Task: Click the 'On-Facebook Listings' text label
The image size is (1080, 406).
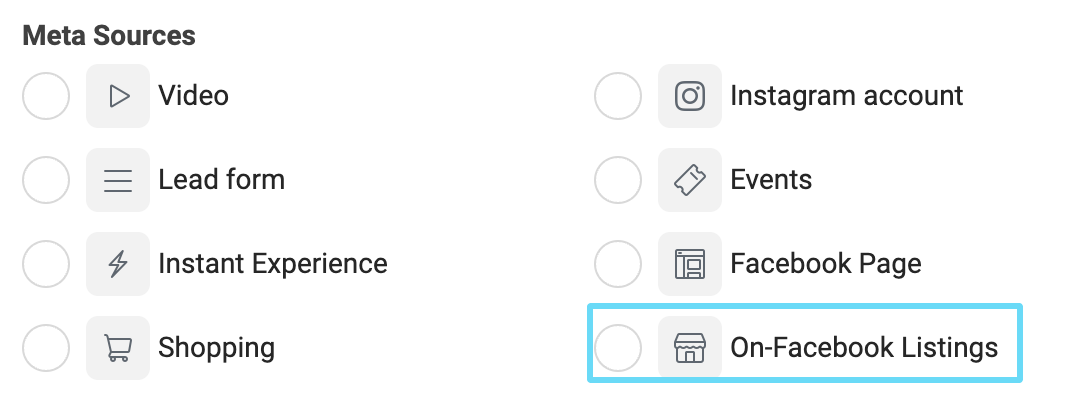Action: click(x=864, y=347)
